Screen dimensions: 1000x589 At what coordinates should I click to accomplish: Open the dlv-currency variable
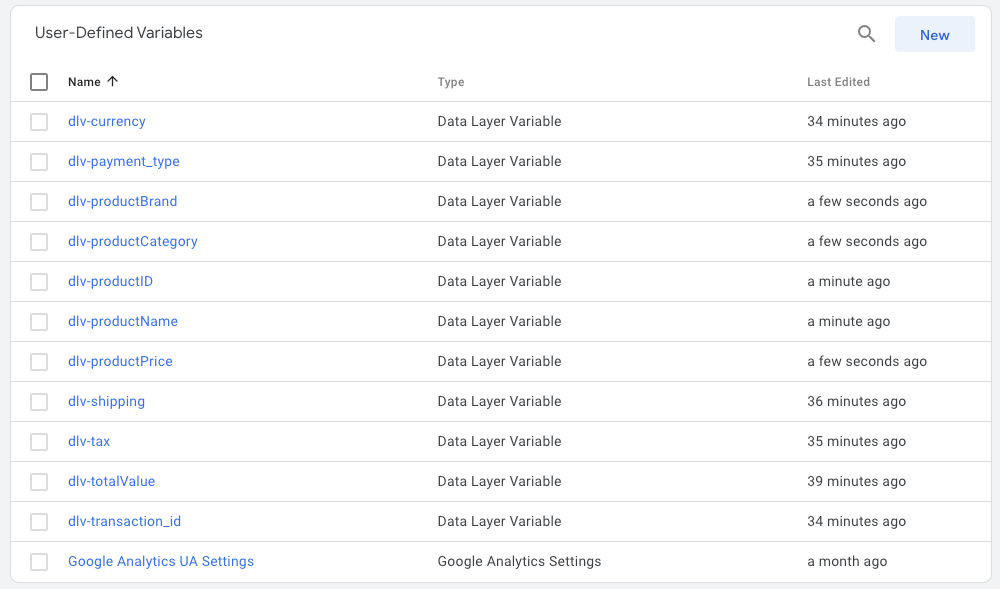click(106, 121)
